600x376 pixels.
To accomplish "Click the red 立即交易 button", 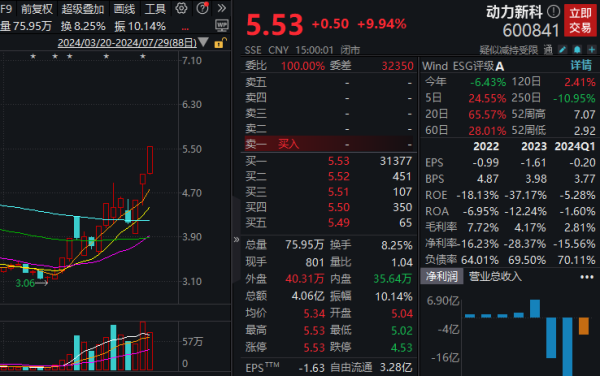I will click(x=580, y=20).
